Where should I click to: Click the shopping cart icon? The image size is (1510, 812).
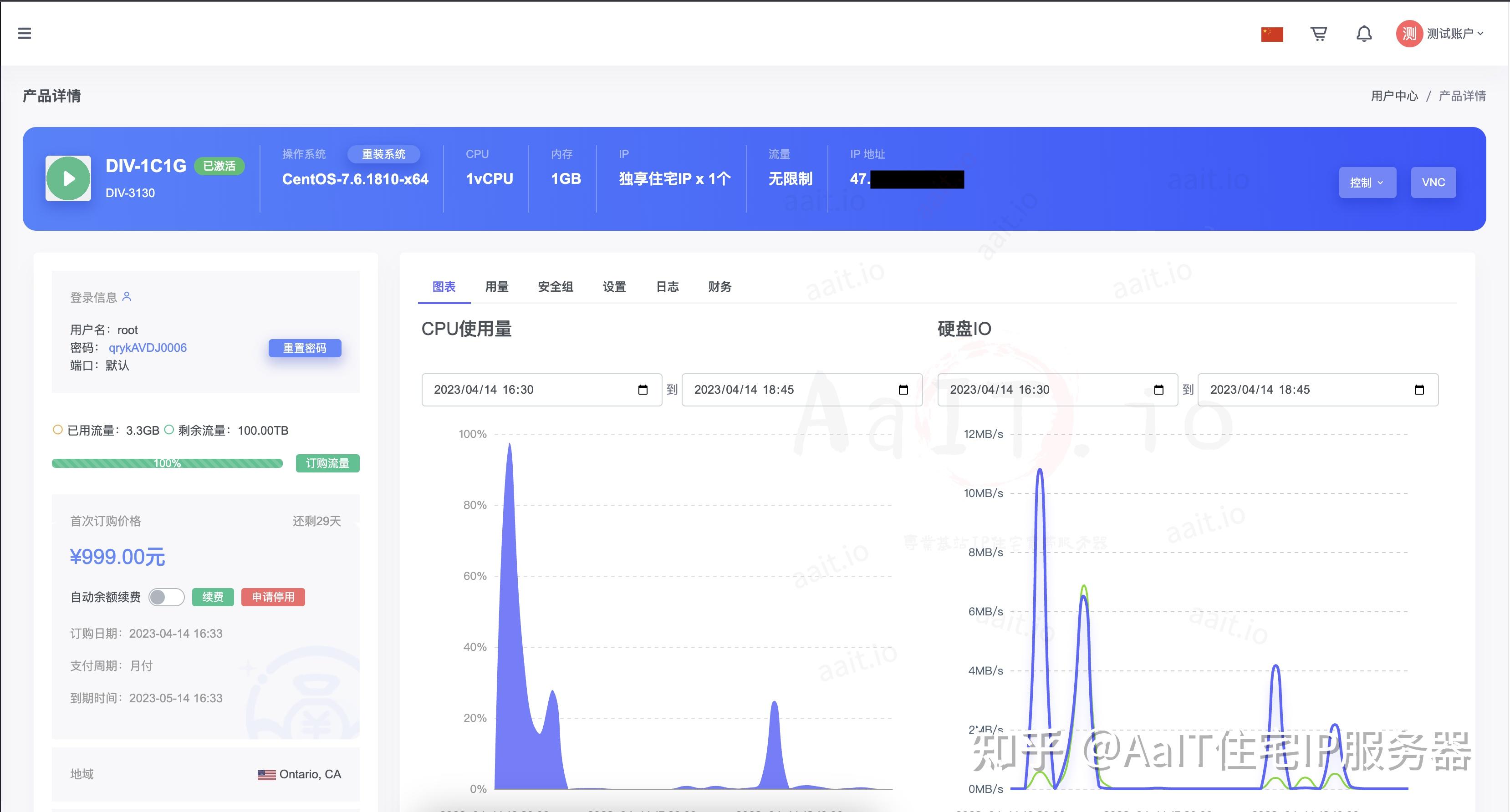click(x=1319, y=33)
